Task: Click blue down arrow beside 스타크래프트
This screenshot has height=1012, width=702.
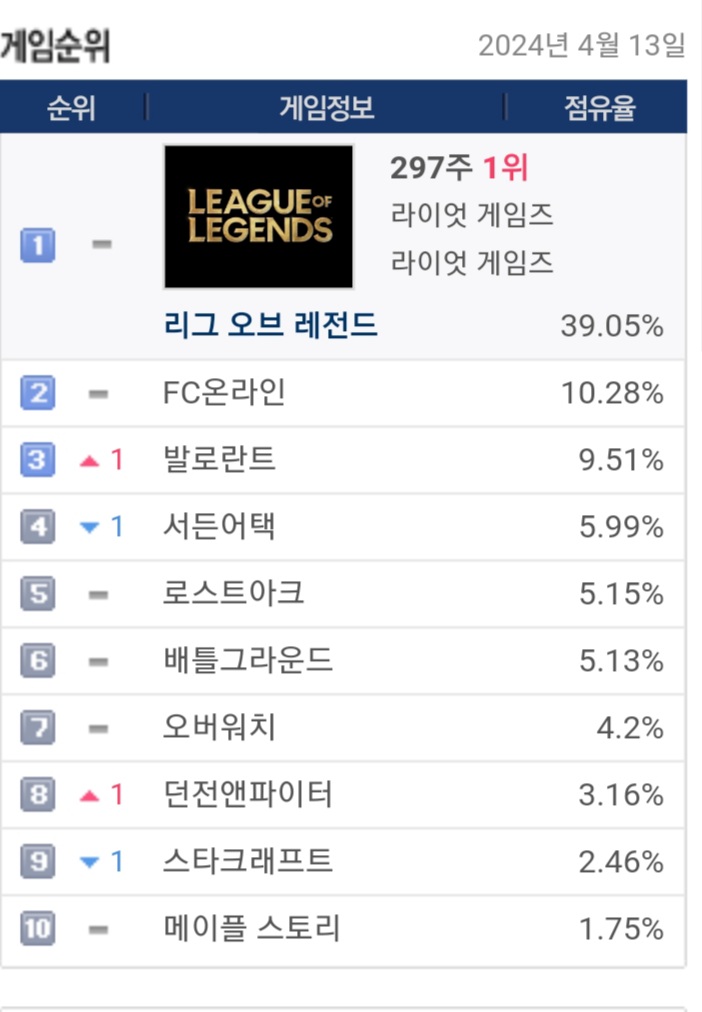Action: pyautogui.click(x=91, y=863)
